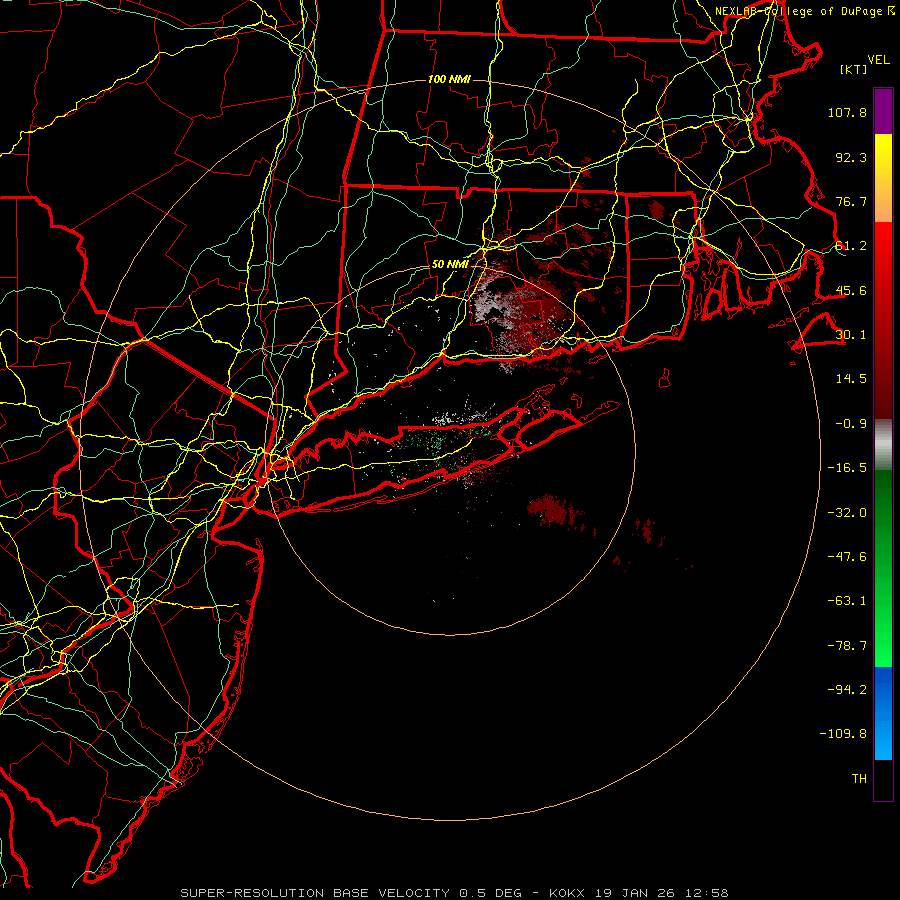This screenshot has width=900, height=900.
Task: Click the 61.2 legend value
Action: [851, 246]
